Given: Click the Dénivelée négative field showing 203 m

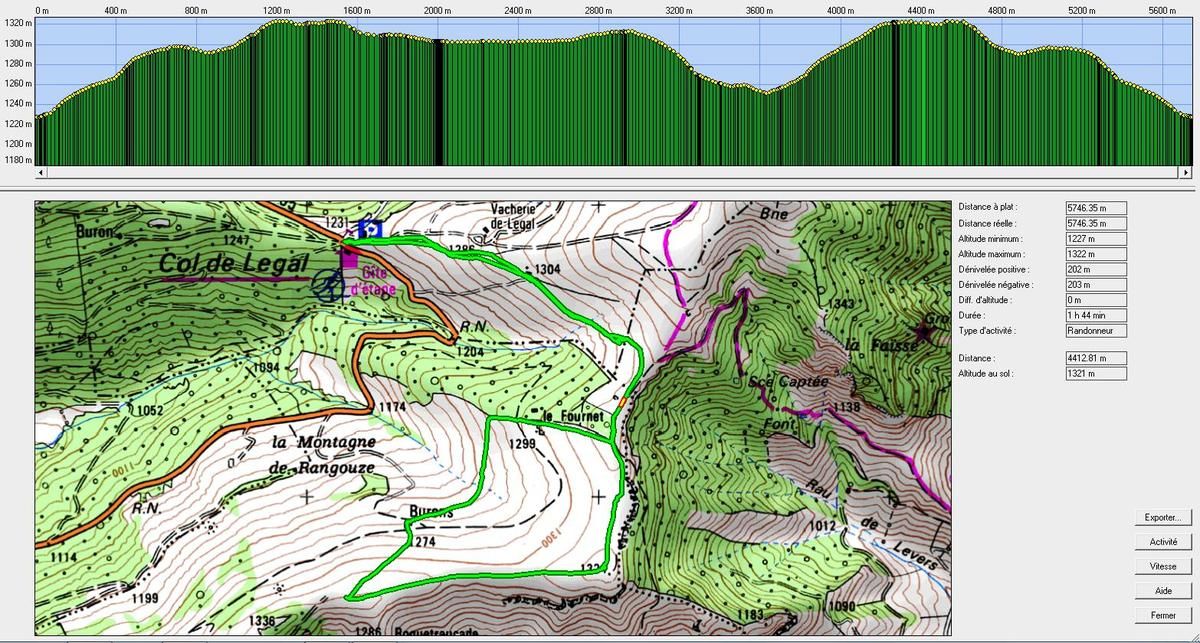Looking at the screenshot, I should (x=1097, y=285).
